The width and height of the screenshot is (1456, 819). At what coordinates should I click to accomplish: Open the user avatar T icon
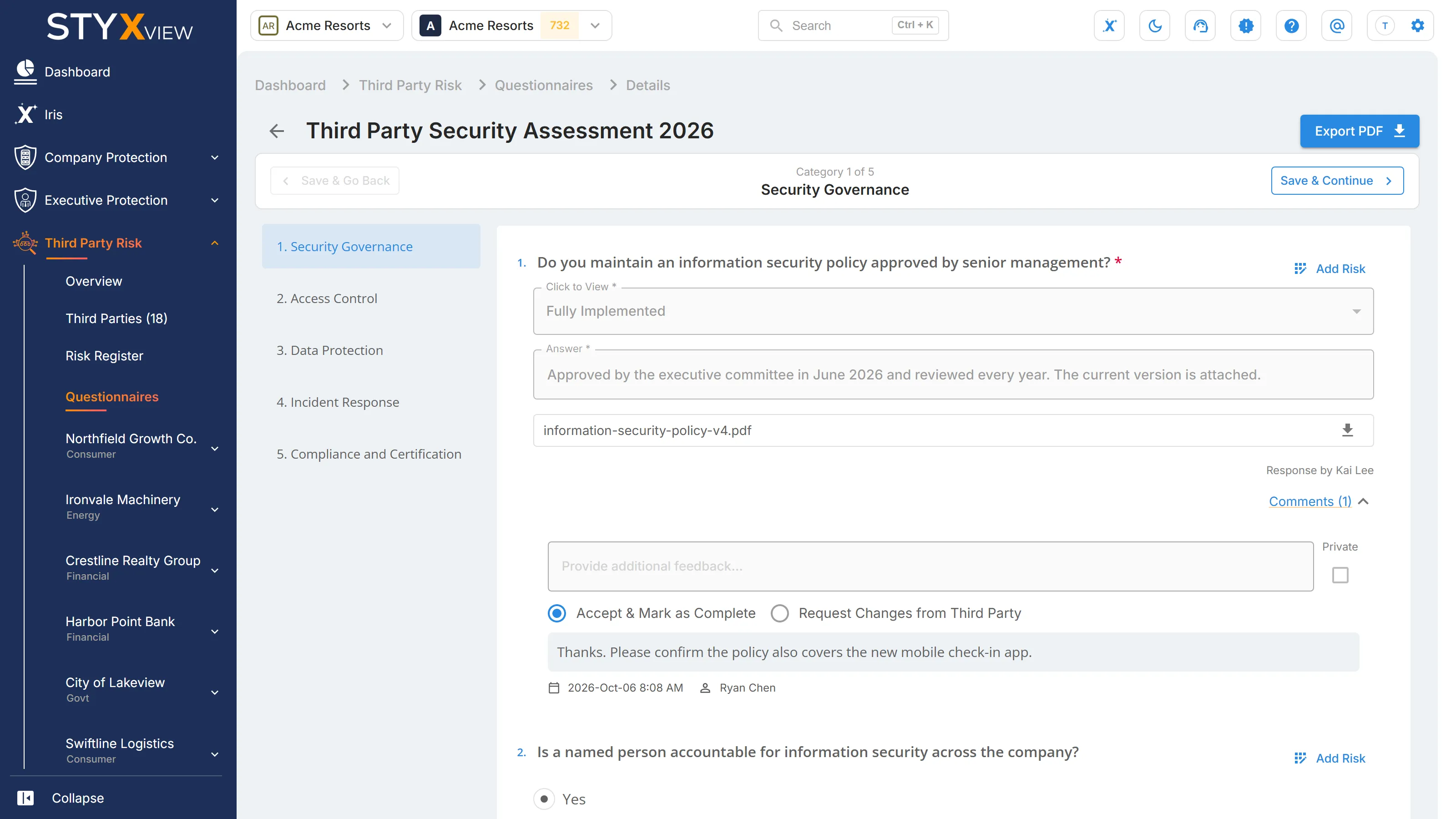point(1384,25)
